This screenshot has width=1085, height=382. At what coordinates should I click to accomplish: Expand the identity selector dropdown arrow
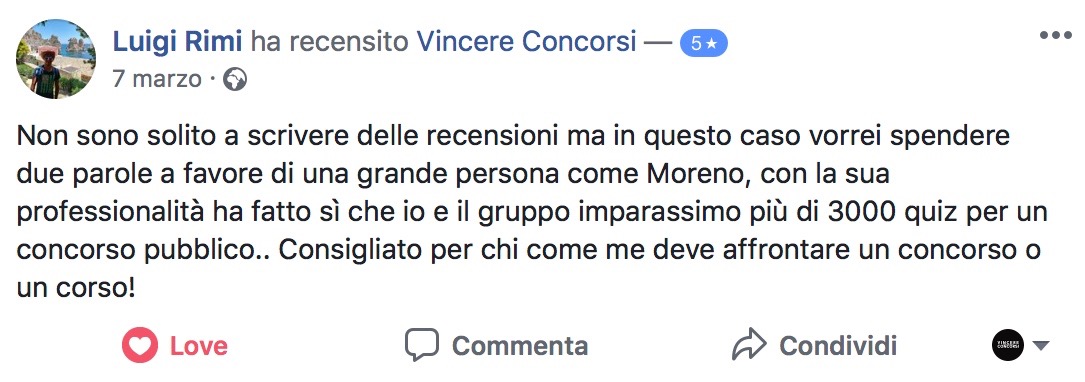pos(1041,346)
